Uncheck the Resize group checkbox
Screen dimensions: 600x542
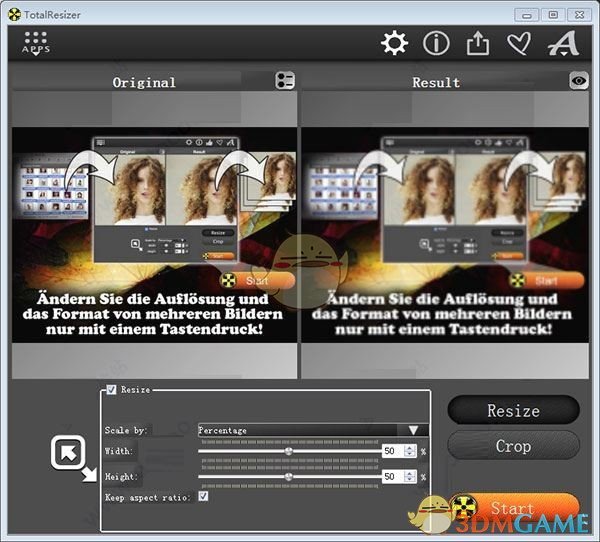pyautogui.click(x=111, y=390)
